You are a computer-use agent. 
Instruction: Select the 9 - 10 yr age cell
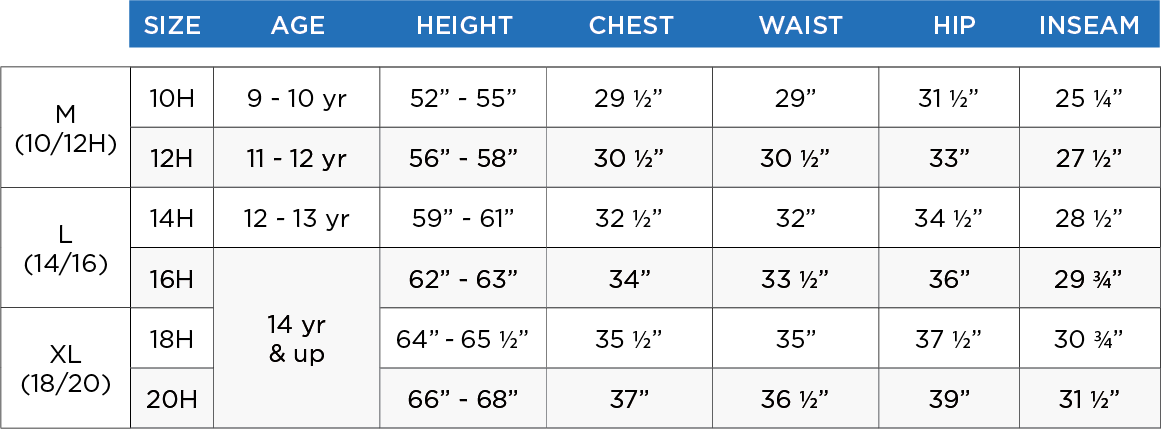pyautogui.click(x=297, y=97)
